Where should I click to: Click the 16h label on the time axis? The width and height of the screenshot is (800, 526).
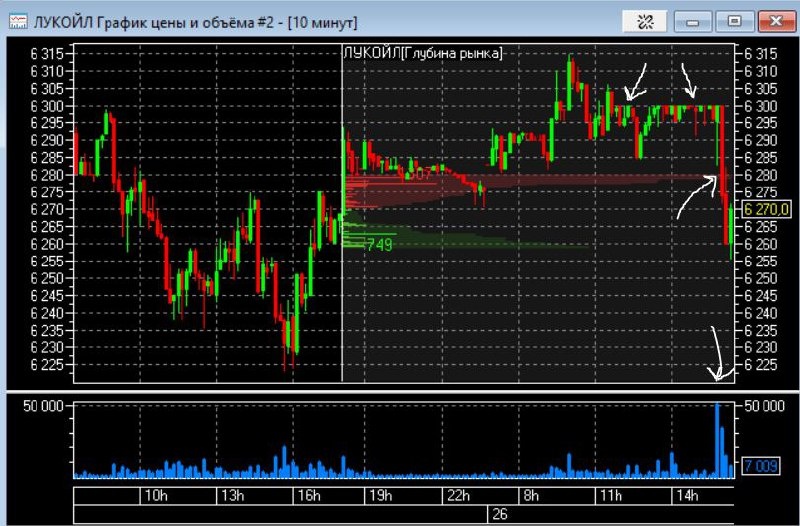pyautogui.click(x=309, y=495)
